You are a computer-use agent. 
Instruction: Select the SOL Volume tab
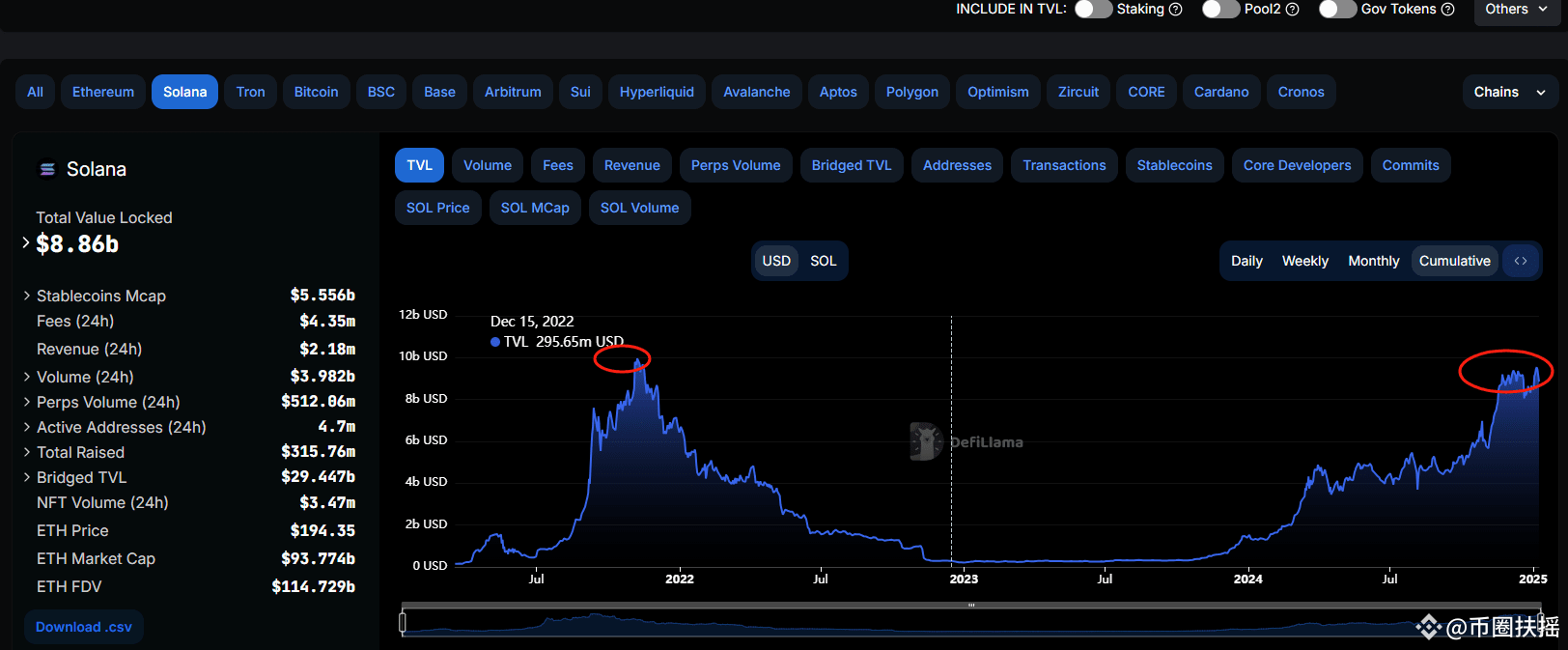pyautogui.click(x=639, y=208)
